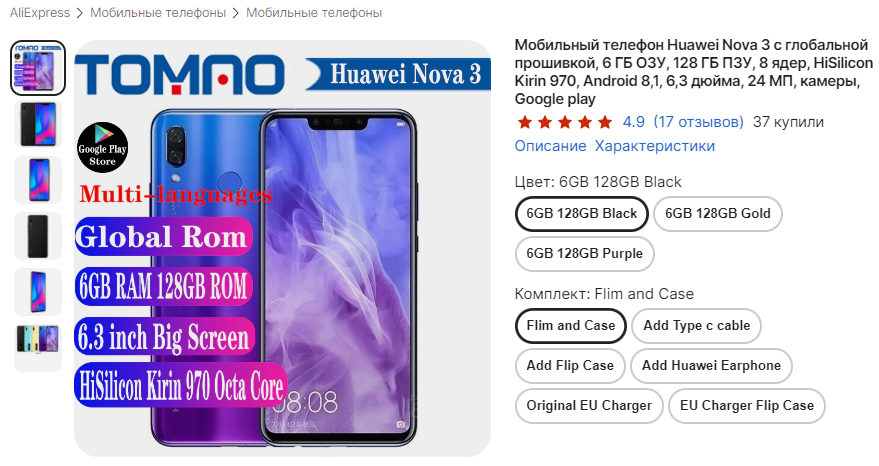This screenshot has width=879, height=466.
Task: Select the Original EU Charger bundle
Action: point(589,405)
